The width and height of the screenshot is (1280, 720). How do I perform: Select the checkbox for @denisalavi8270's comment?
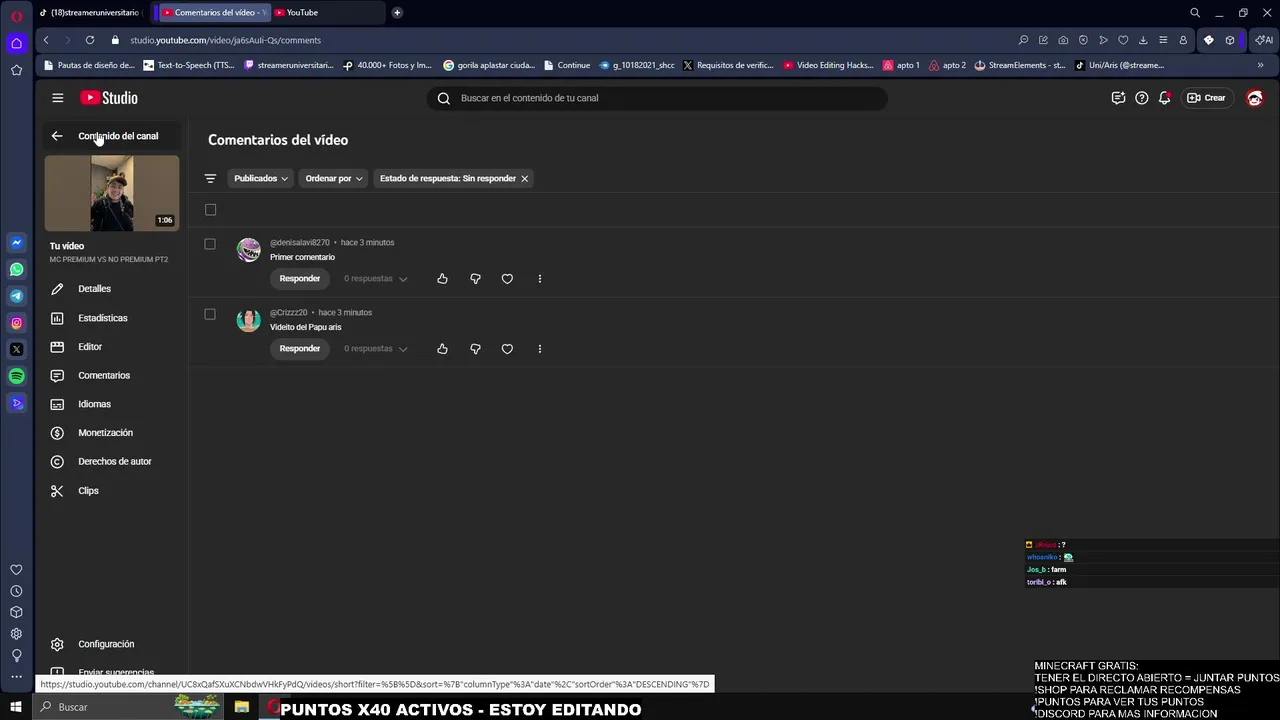pyautogui.click(x=210, y=244)
